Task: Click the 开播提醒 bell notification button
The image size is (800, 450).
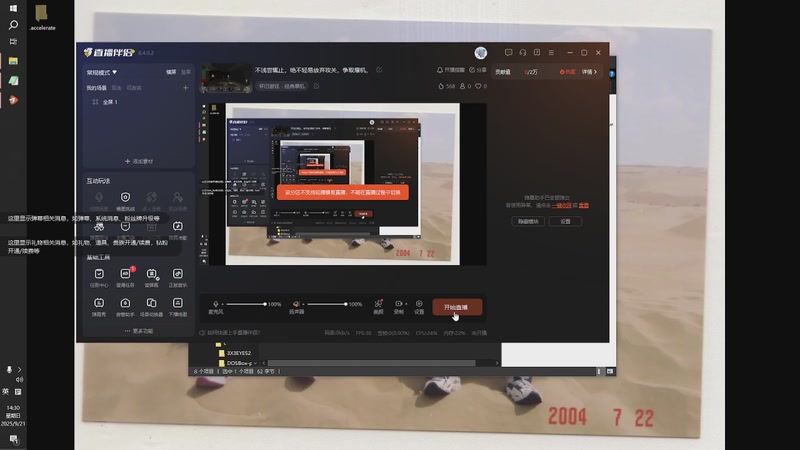Action: pos(451,70)
